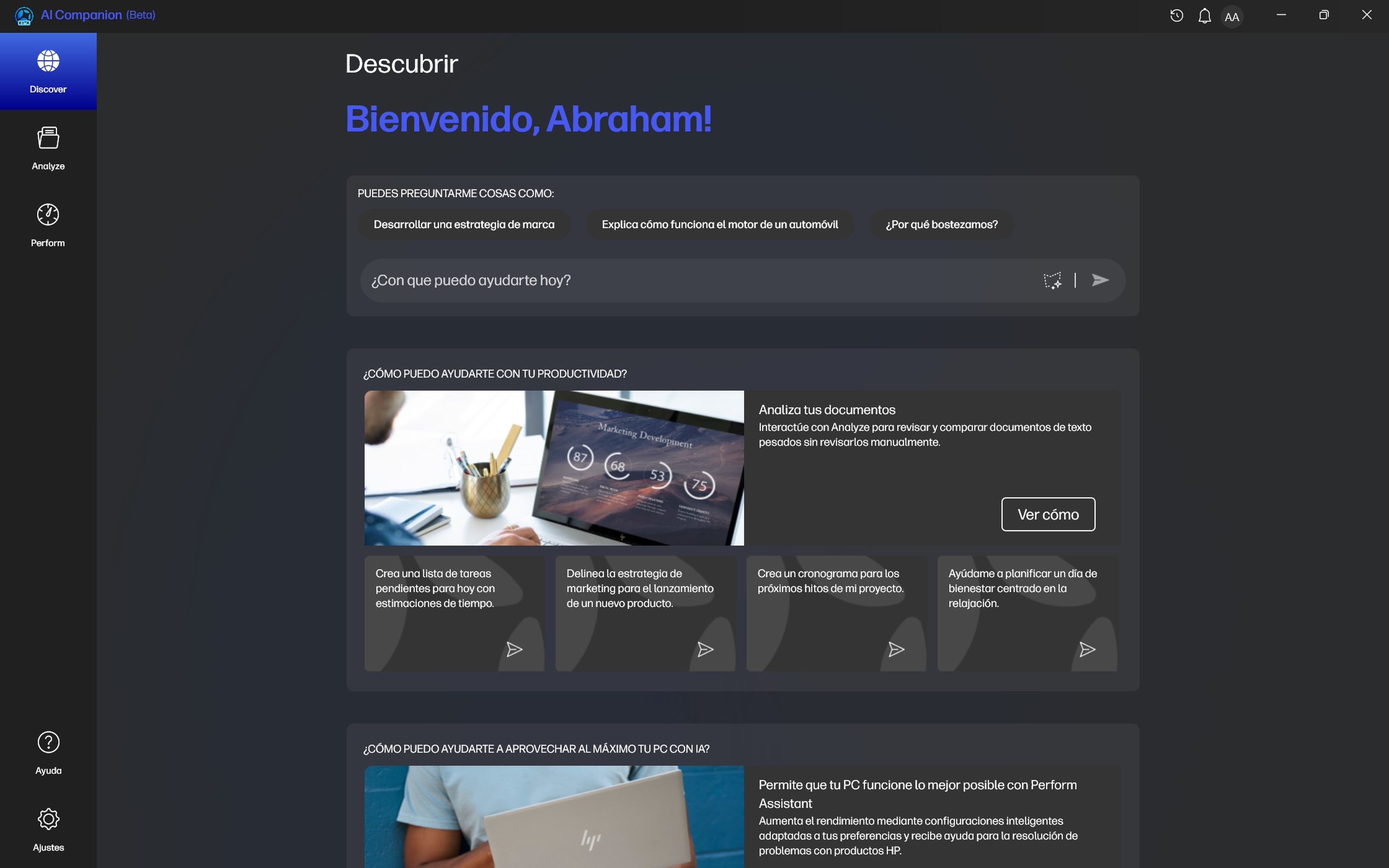Click 'Permite que tu PC funcione' heading
Screen dimensions: 1389x868
pyautogui.click(x=917, y=794)
